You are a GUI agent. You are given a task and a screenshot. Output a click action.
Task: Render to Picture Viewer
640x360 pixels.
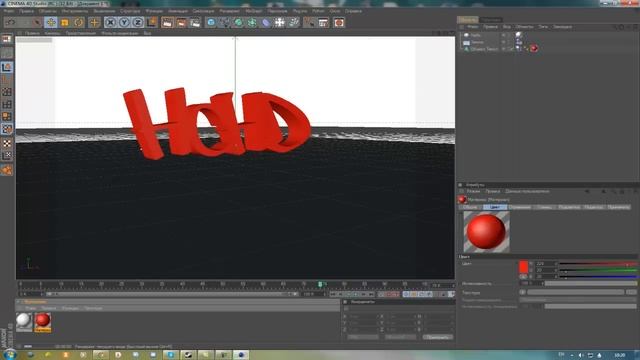coord(181,22)
